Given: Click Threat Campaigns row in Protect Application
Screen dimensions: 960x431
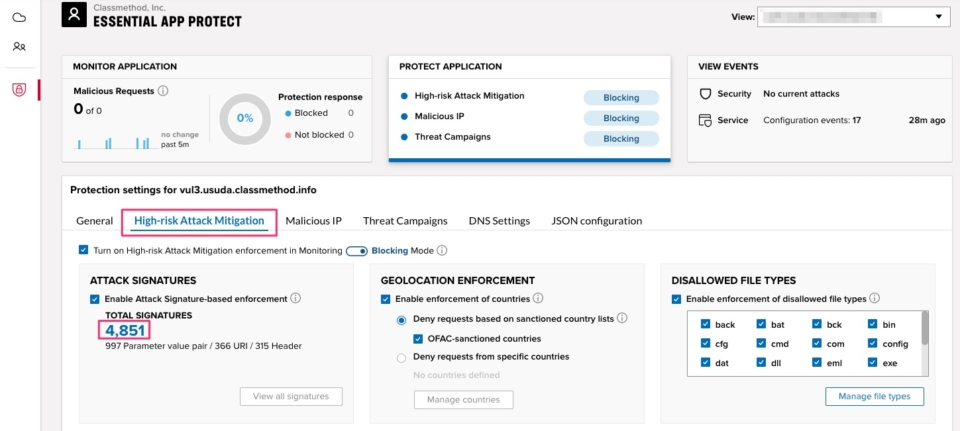Looking at the screenshot, I should (452, 137).
